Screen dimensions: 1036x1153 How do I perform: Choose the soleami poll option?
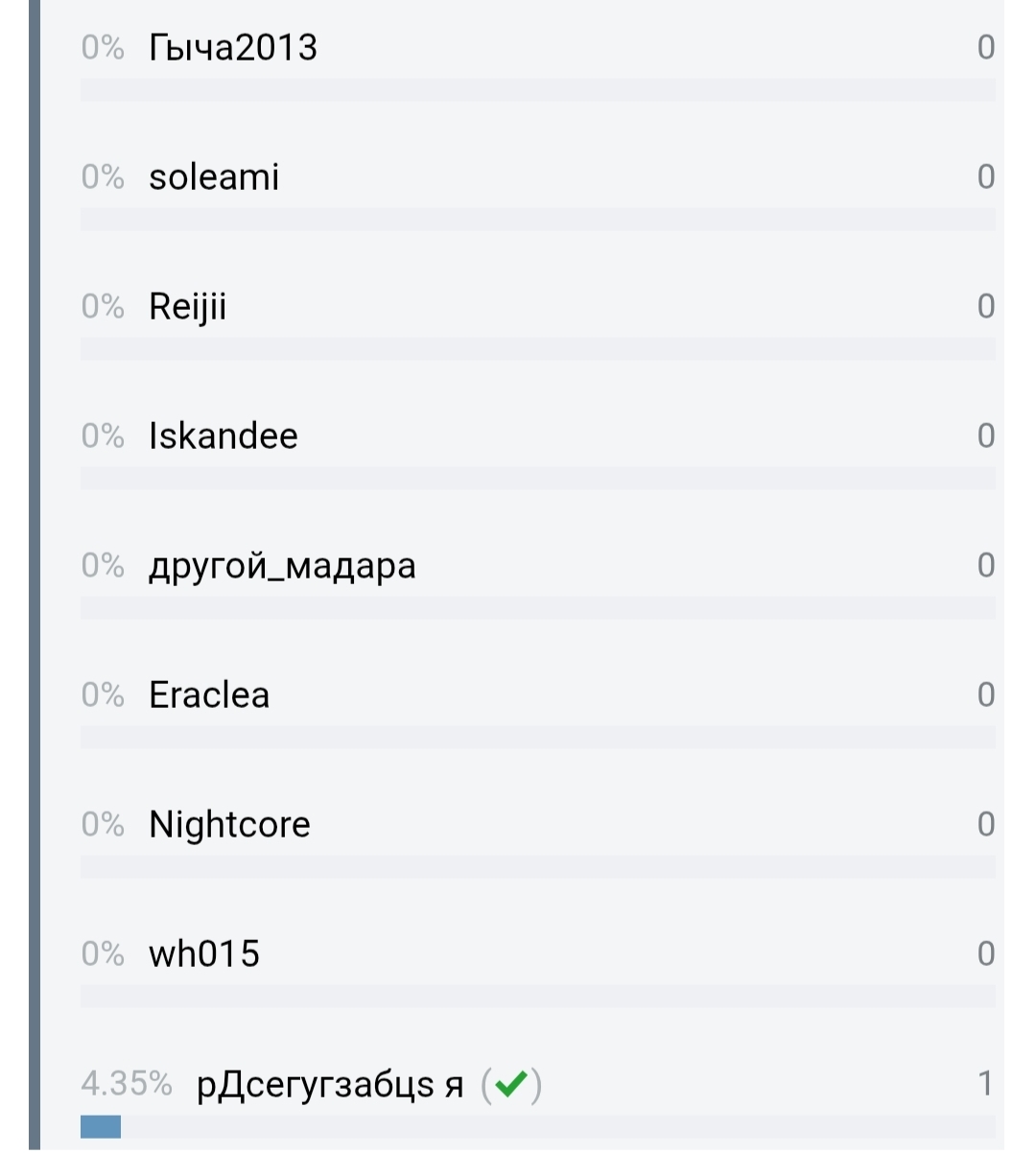214,177
